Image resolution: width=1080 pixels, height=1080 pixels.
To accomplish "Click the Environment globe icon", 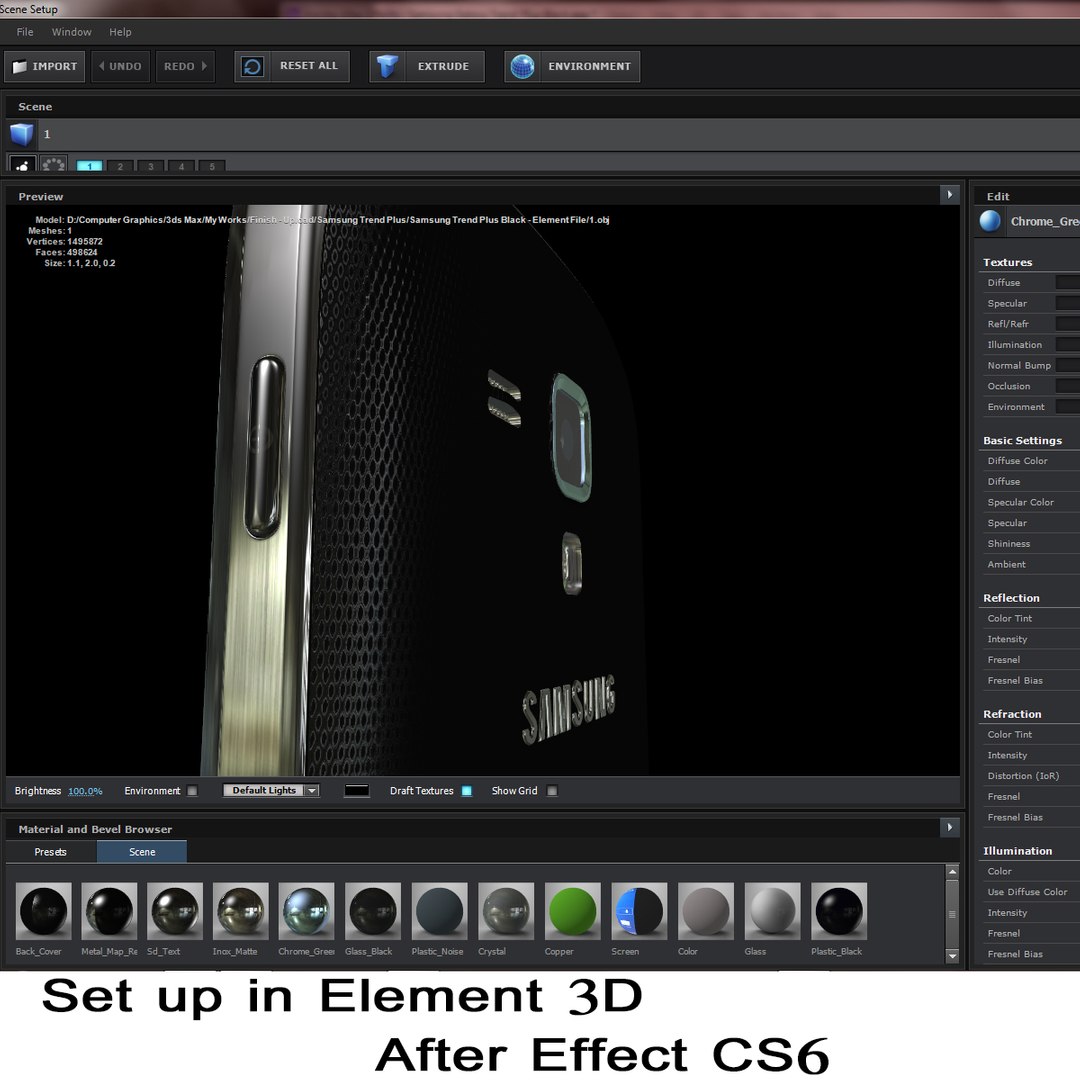I will (x=523, y=66).
